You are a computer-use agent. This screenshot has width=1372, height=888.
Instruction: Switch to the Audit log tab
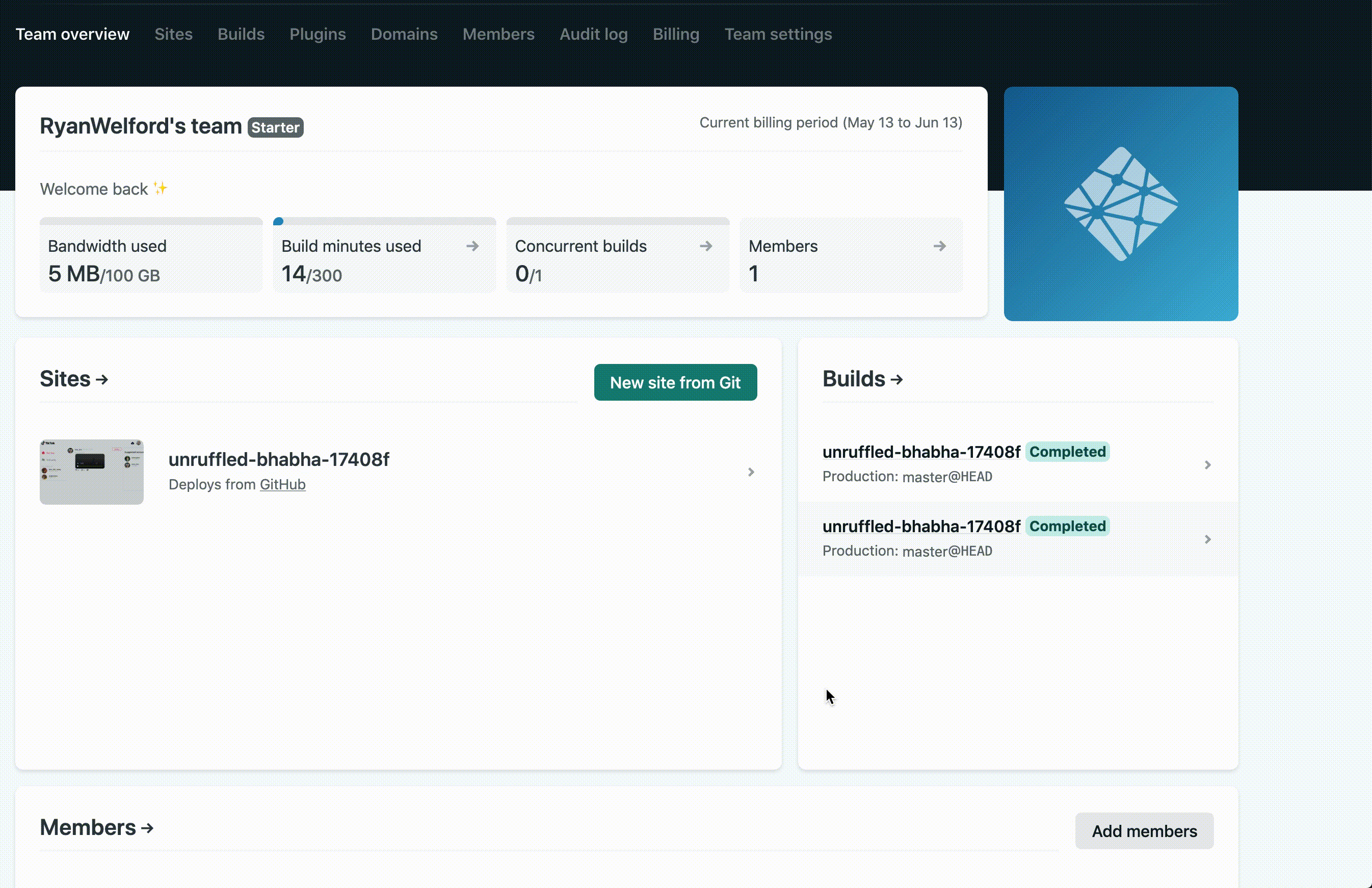[x=593, y=34]
